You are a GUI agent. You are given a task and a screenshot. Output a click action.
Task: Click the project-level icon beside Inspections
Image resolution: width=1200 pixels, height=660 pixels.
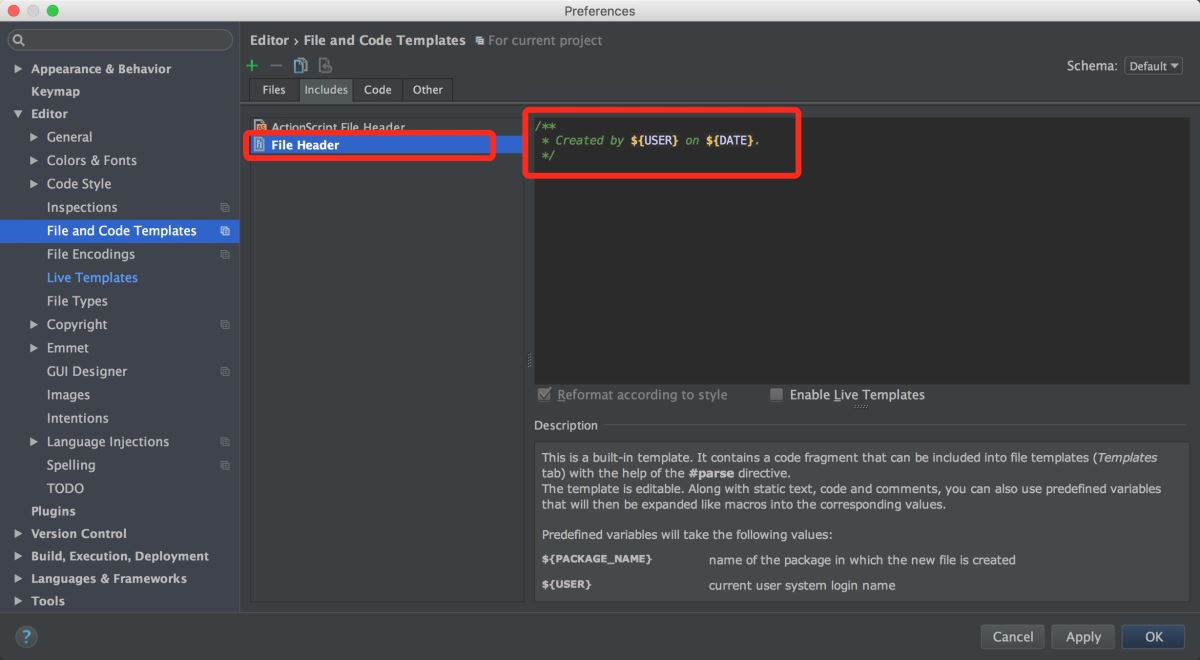point(225,208)
